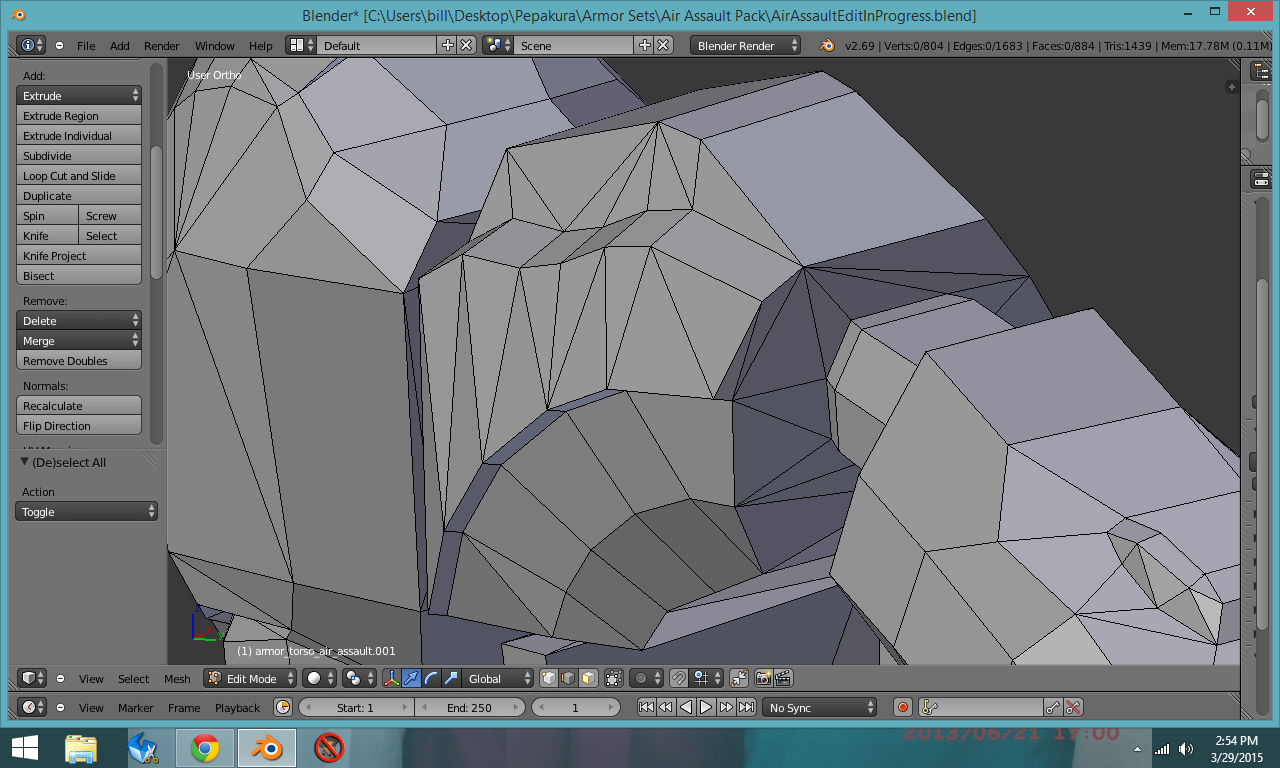1280x768 pixels.
Task: Switch to face select mode
Action: point(588,678)
